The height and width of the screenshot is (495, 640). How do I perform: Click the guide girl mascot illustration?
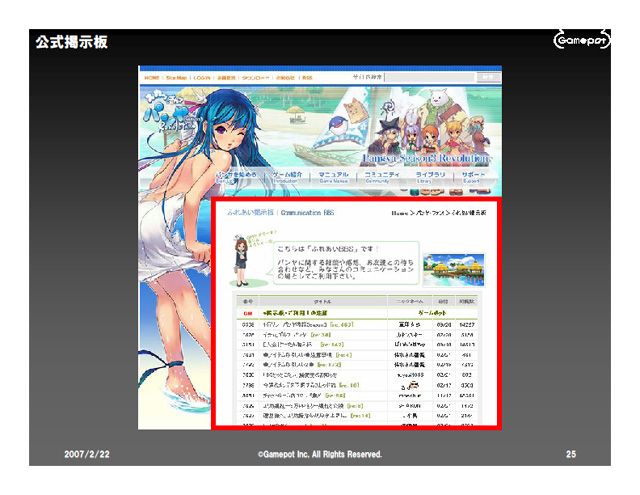pos(241,262)
